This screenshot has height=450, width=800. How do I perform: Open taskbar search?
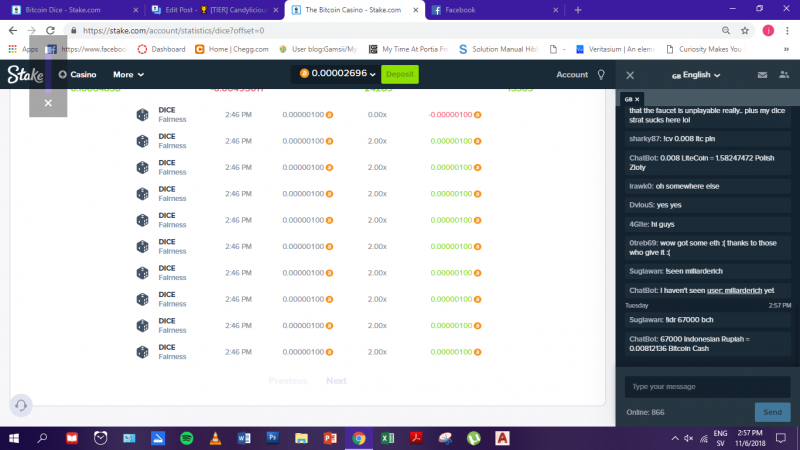[x=42, y=438]
